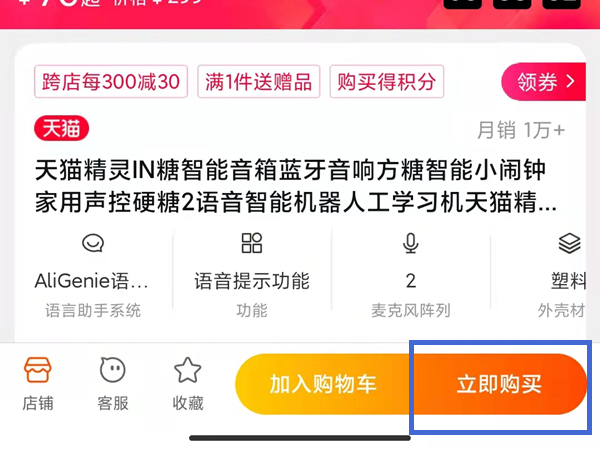
Task: Select the 跨店每300减30 promo tag
Action: (x=111, y=82)
